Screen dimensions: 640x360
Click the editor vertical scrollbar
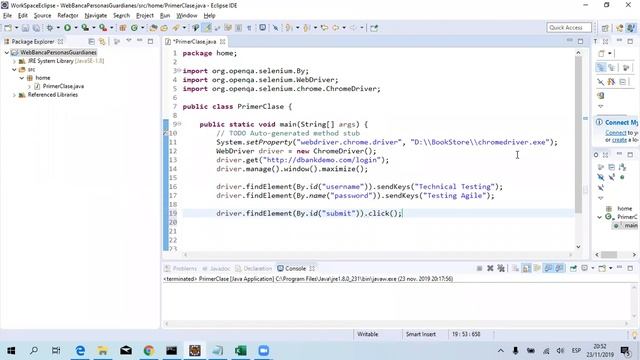tap(578, 134)
